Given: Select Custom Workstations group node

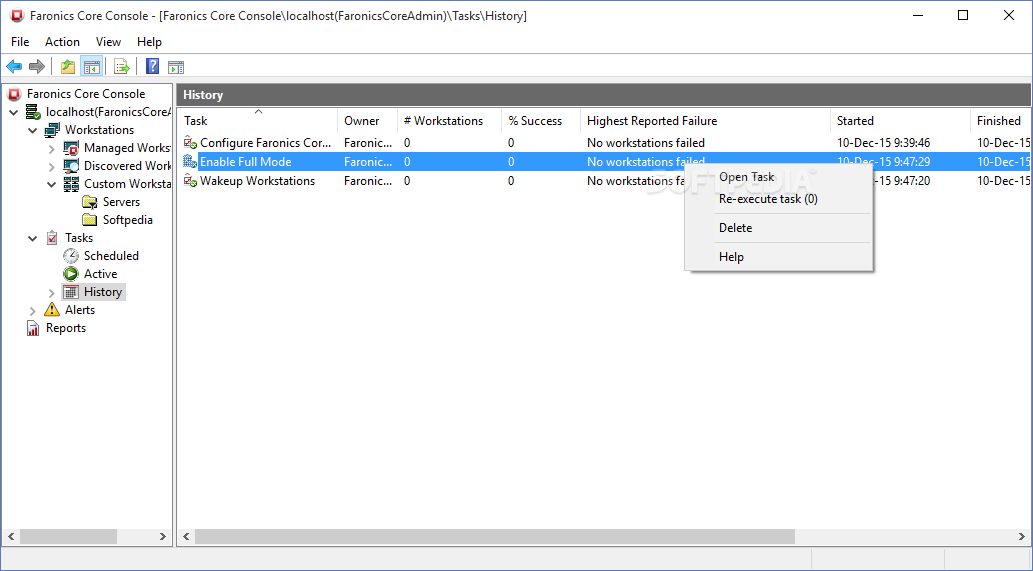Looking at the screenshot, I should tap(127, 184).
